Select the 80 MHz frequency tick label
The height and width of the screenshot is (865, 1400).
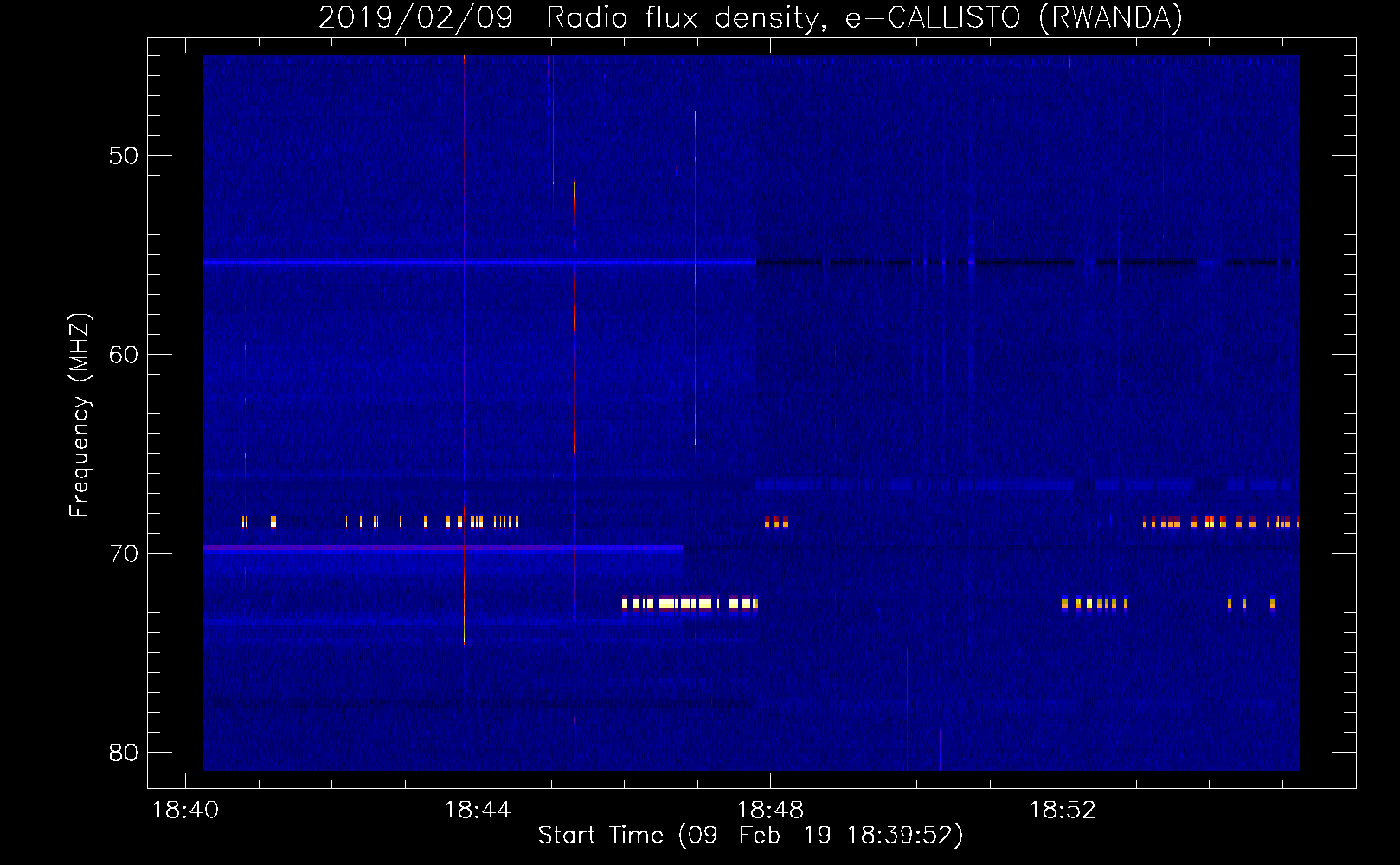click(x=124, y=753)
